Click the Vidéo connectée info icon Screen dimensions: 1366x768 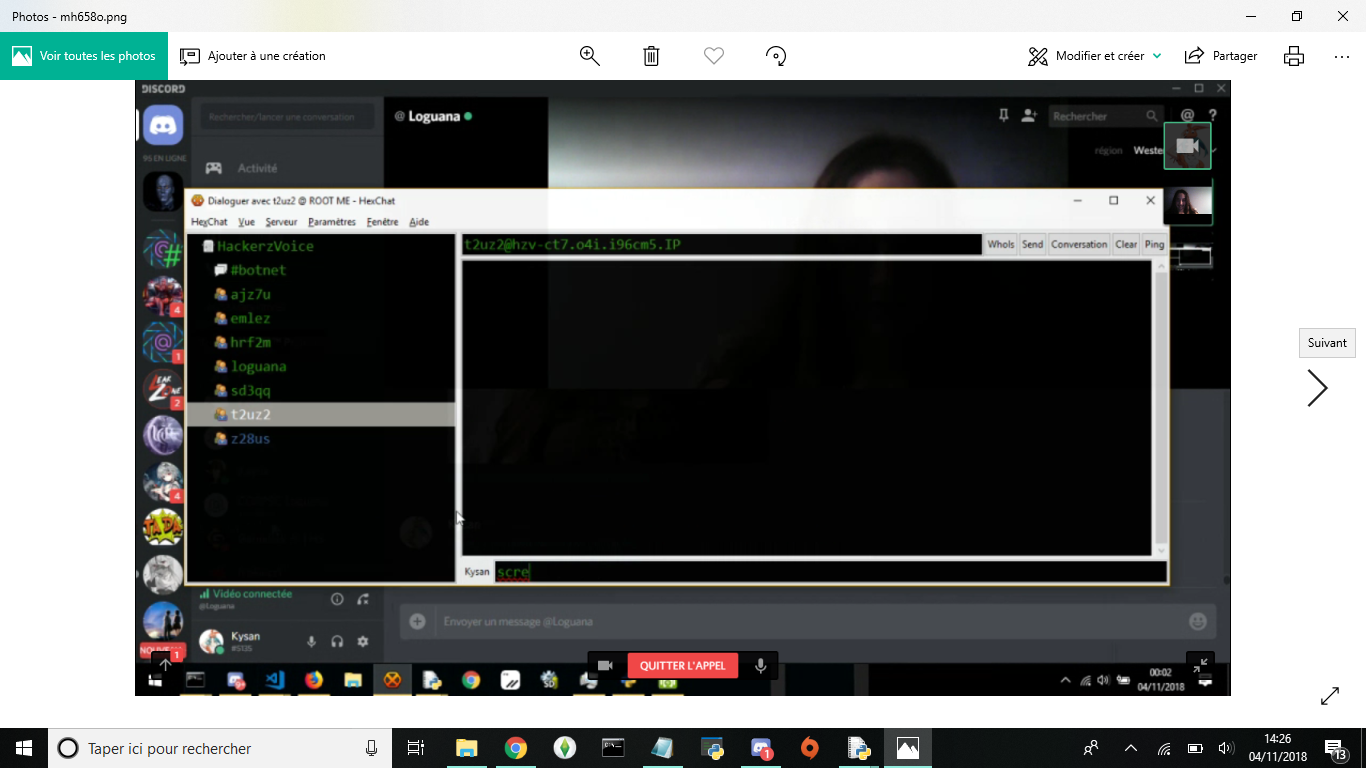[337, 599]
